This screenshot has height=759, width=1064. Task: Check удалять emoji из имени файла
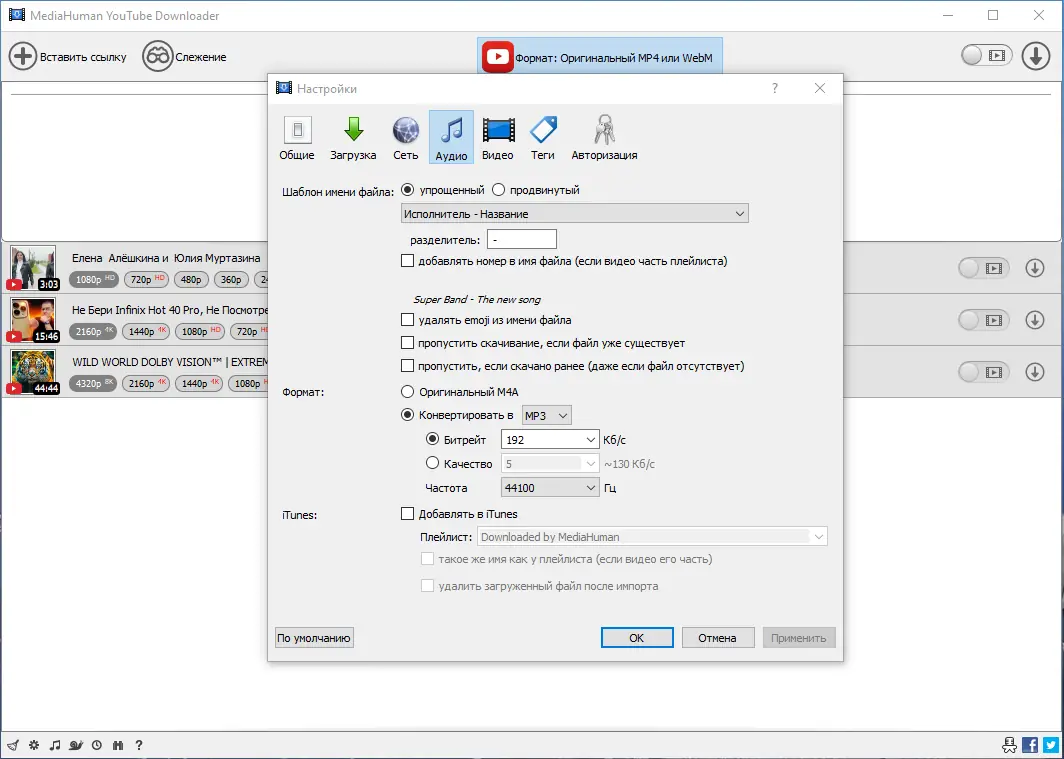407,319
